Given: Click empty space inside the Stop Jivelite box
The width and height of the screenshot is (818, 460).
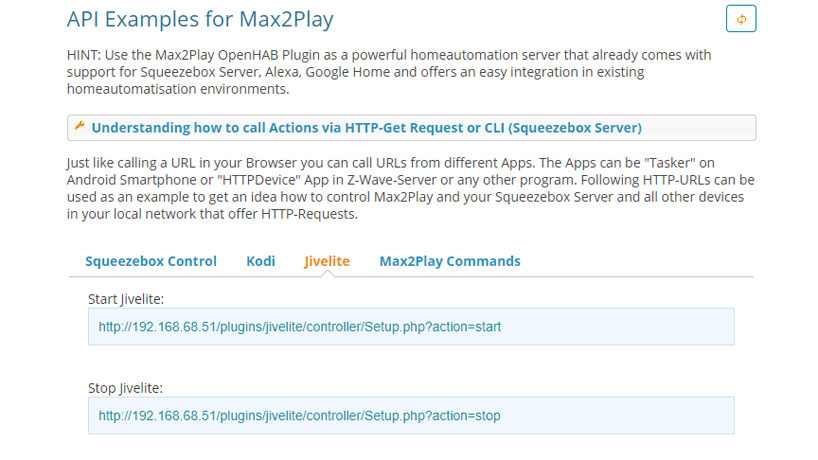Looking at the screenshot, I should (x=616, y=416).
